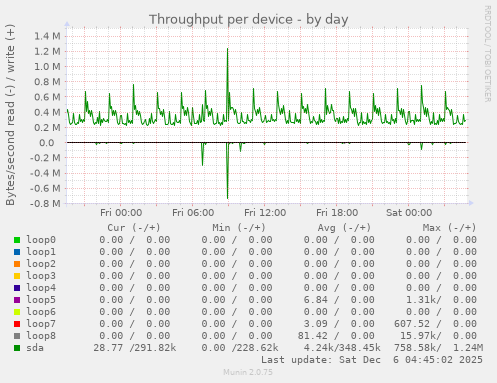The image size is (497, 383).
Task: Click the 'loop6' legend label
Action: pyautogui.click(x=41, y=312)
